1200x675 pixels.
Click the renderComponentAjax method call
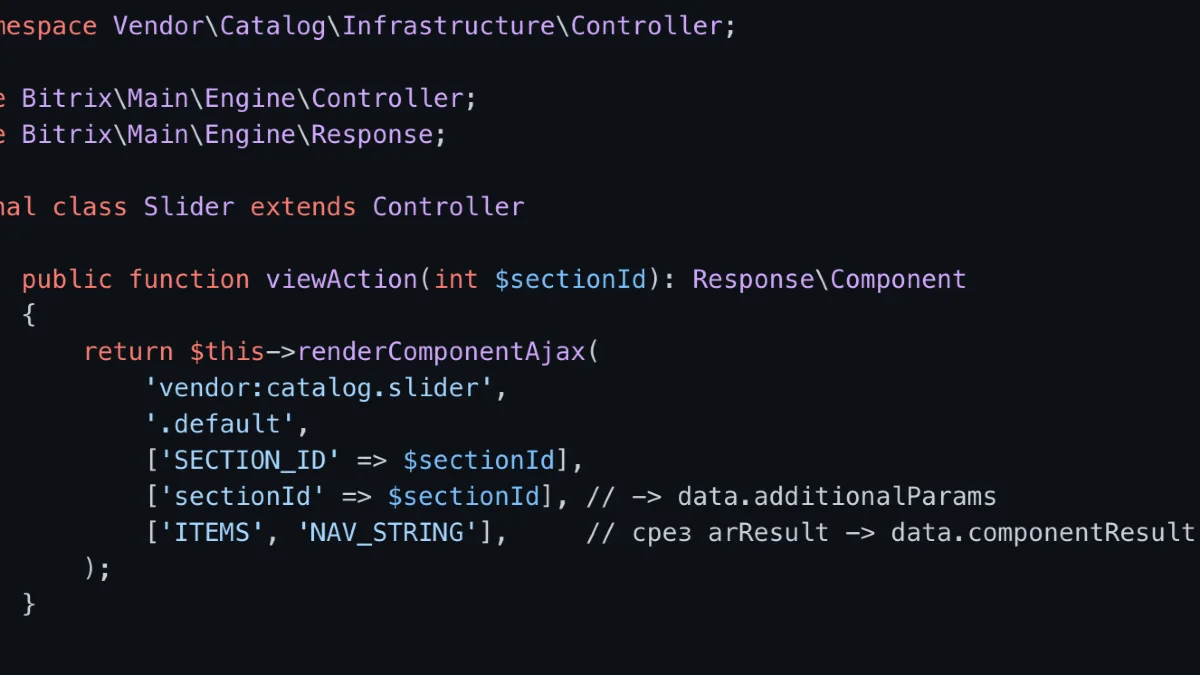pos(441,351)
